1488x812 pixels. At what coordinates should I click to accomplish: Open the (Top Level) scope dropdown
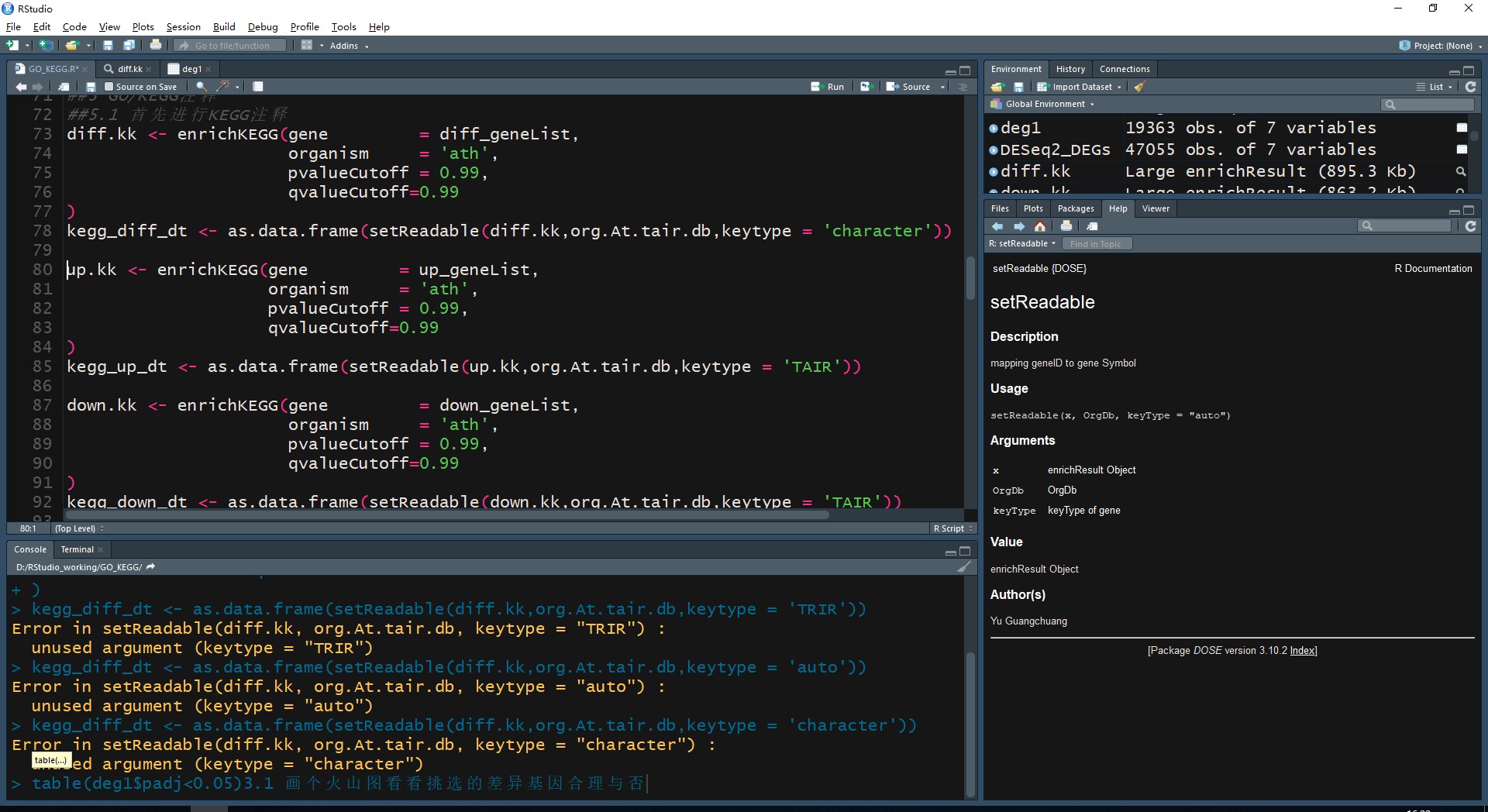[79, 528]
